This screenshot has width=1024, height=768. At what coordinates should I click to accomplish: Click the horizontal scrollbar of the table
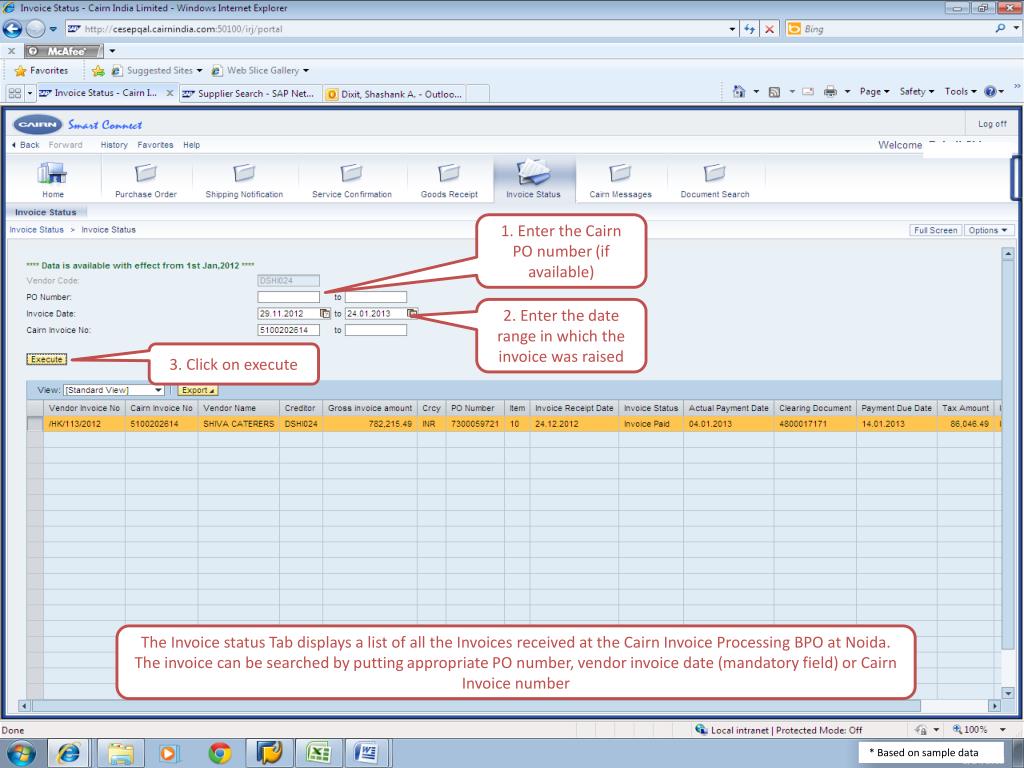tap(476, 705)
